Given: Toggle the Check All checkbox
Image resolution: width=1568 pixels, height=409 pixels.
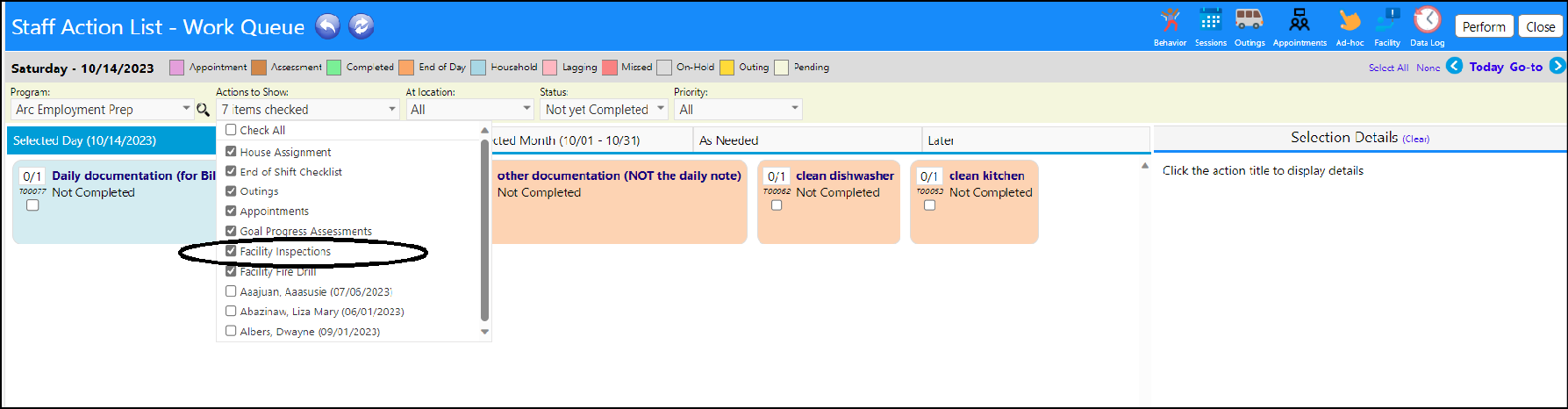Looking at the screenshot, I should pos(231,130).
